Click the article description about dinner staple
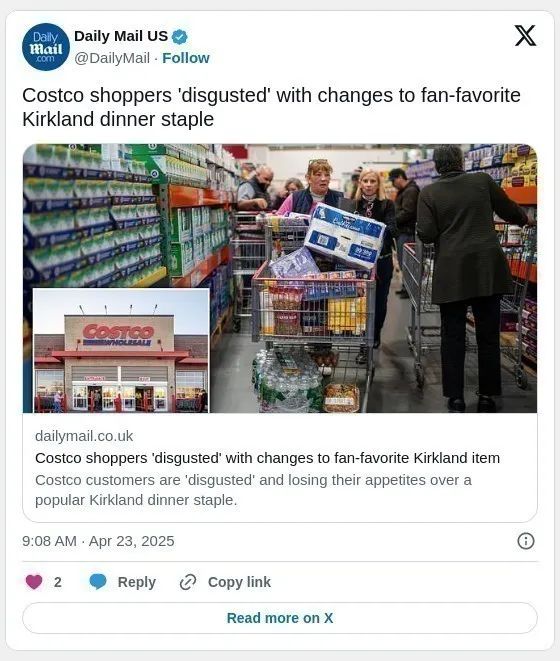The image size is (560, 661). pyautogui.click(x=253, y=490)
